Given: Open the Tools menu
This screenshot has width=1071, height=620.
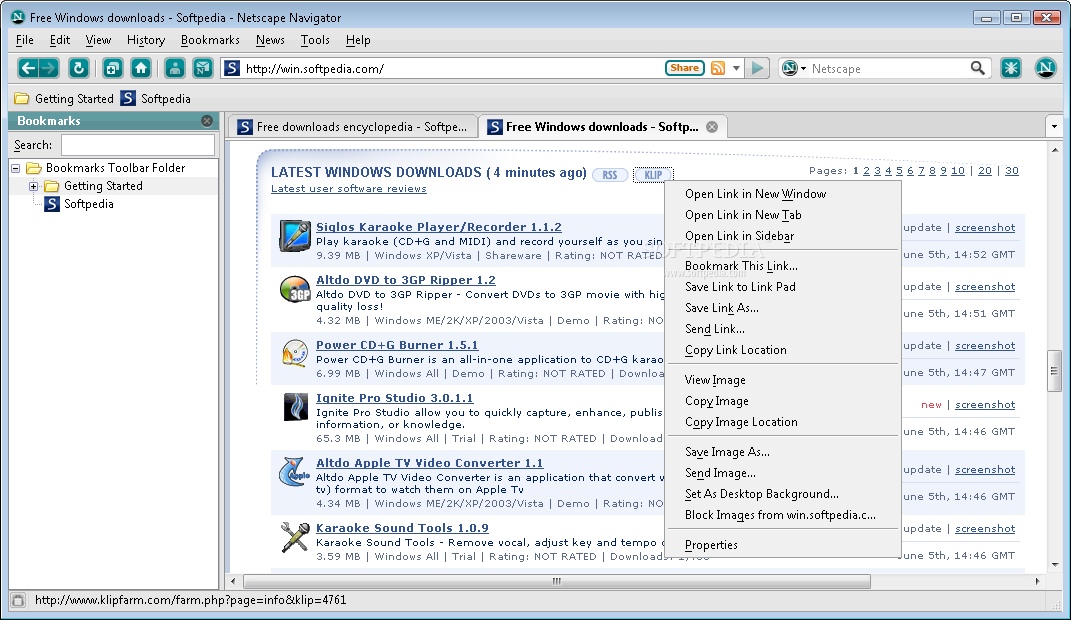Looking at the screenshot, I should [315, 40].
